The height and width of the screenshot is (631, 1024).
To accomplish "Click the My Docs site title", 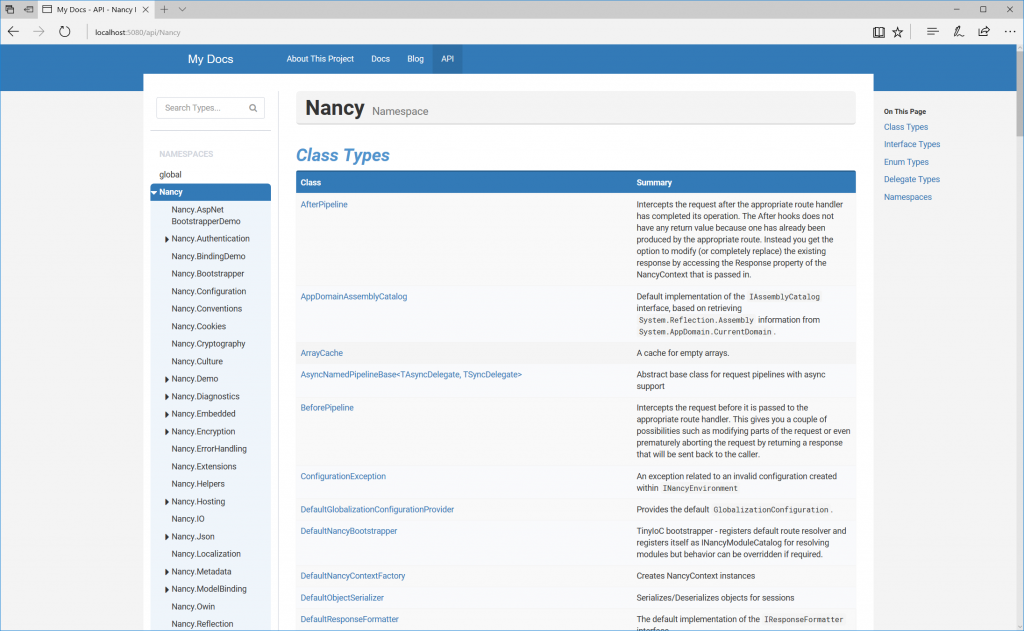I will pyautogui.click(x=210, y=59).
